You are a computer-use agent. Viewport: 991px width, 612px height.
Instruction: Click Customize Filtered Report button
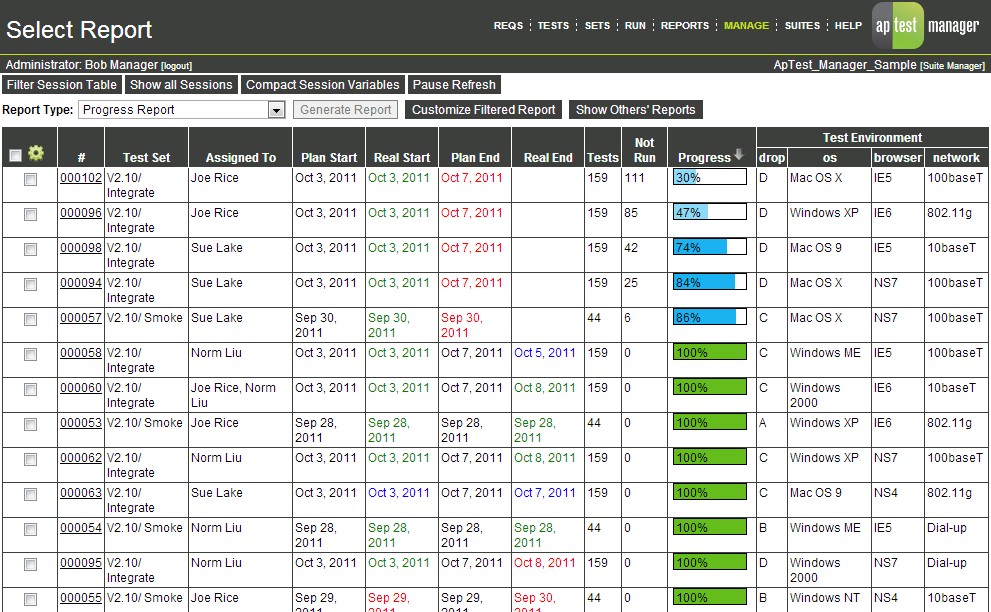click(483, 110)
